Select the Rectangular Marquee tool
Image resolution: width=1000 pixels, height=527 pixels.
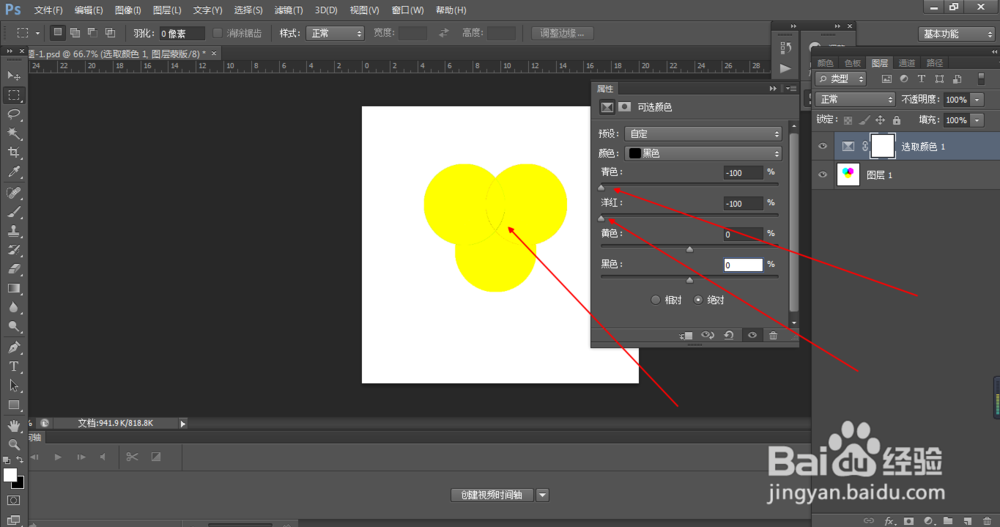point(13,95)
